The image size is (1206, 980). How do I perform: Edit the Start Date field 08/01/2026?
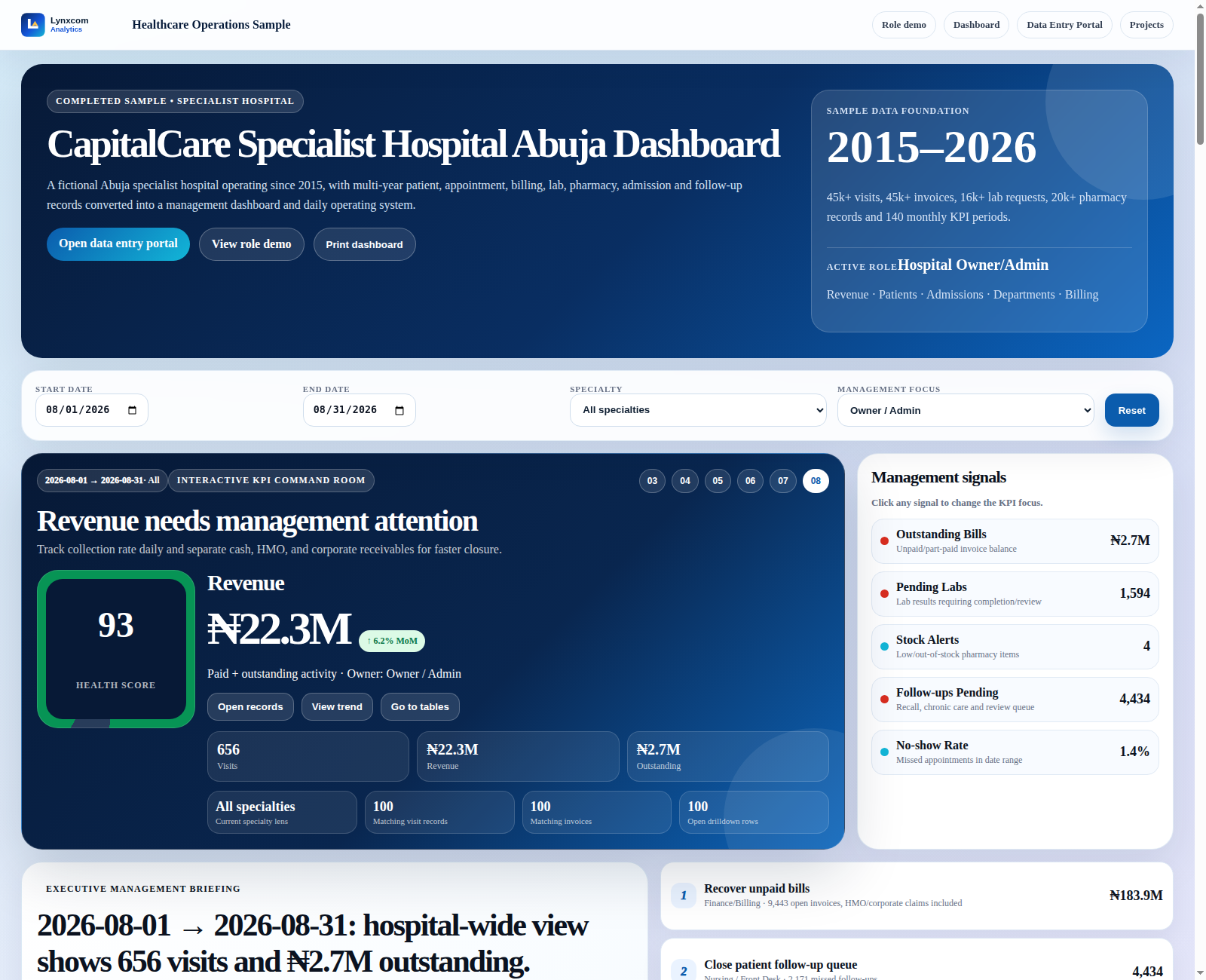(x=92, y=410)
